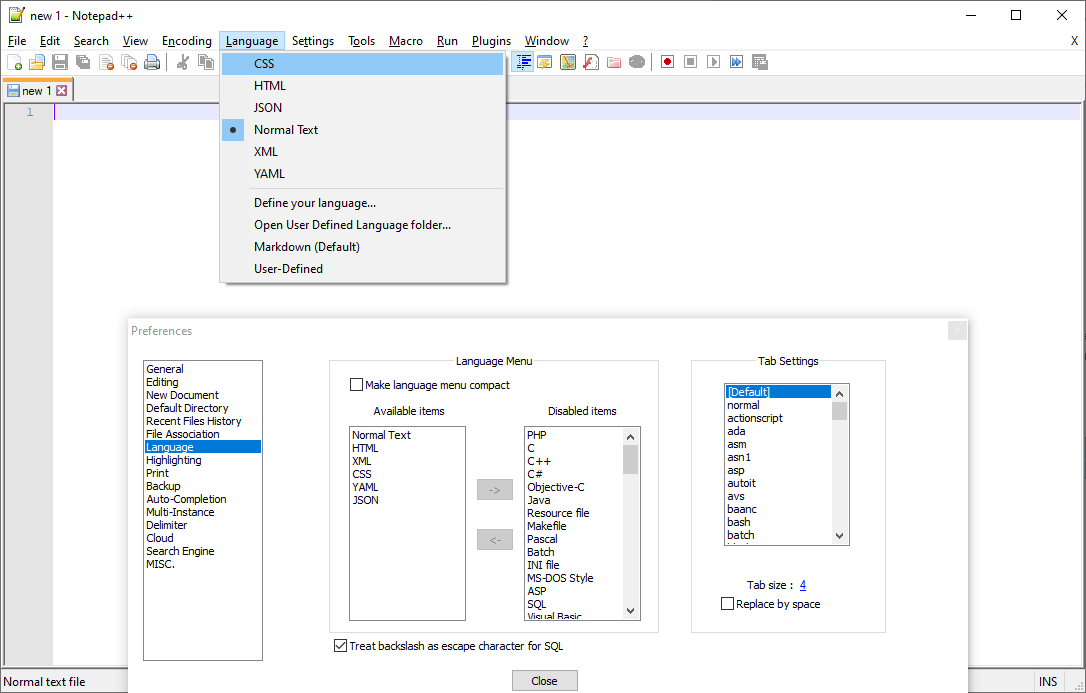Open Folder as Workspace toolbar icon
The width and height of the screenshot is (1086, 693).
[x=614, y=62]
